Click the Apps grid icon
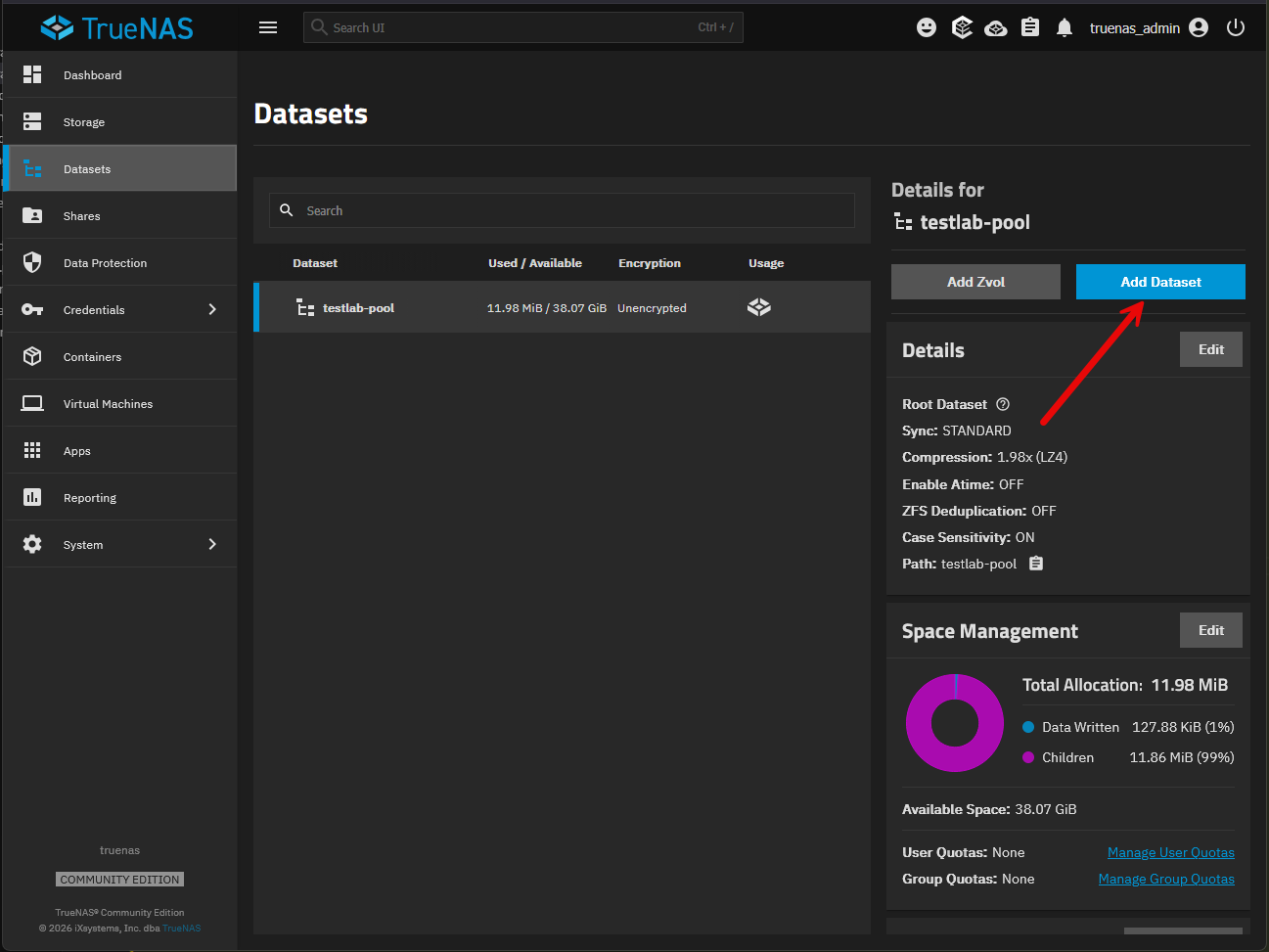The width and height of the screenshot is (1269, 952). 32,450
